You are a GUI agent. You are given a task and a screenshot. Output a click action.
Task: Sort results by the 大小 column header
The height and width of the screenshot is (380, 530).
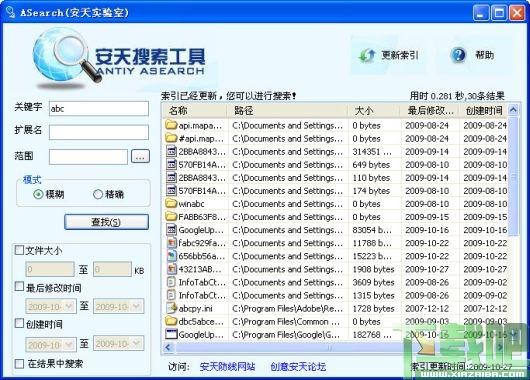tap(374, 111)
